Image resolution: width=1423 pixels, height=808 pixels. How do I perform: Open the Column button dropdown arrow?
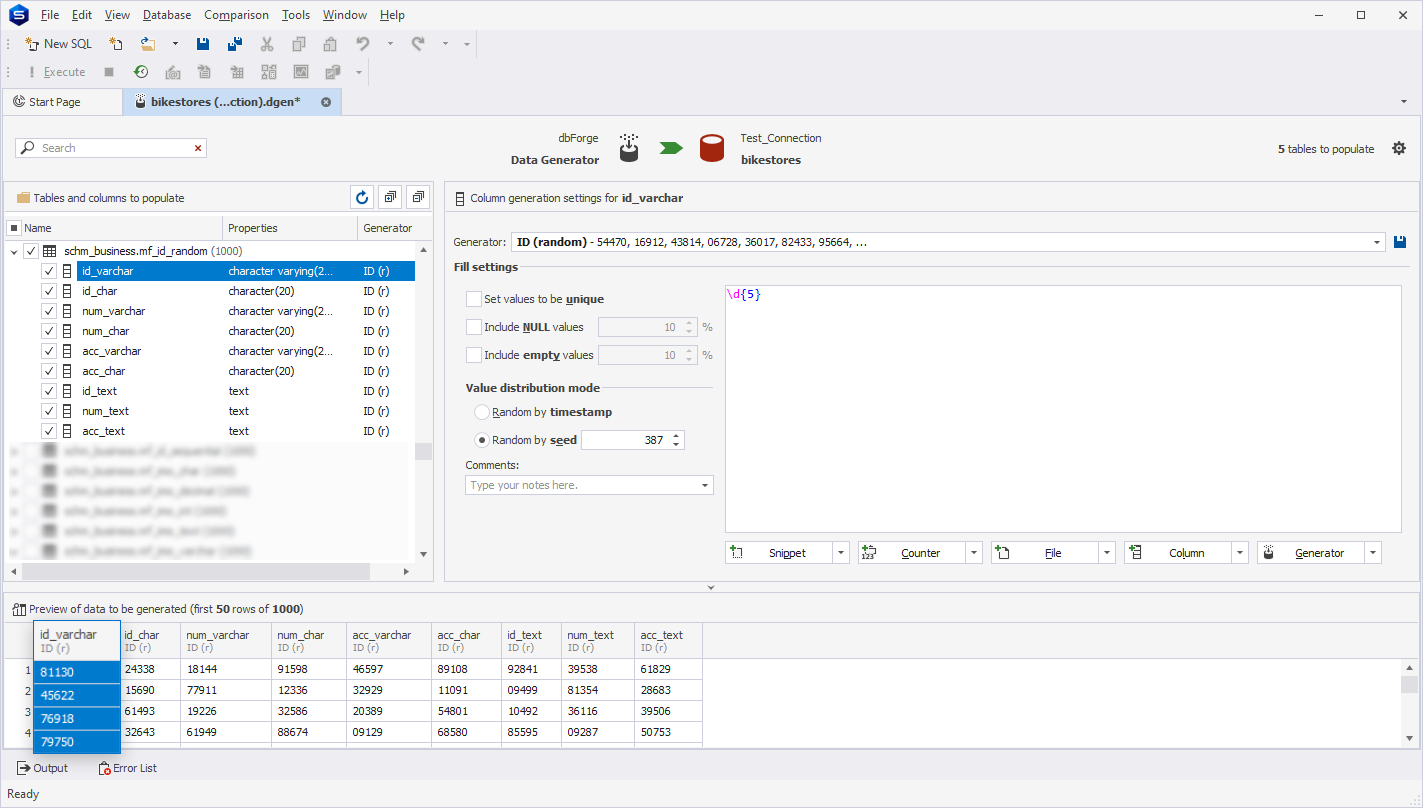click(x=1240, y=553)
